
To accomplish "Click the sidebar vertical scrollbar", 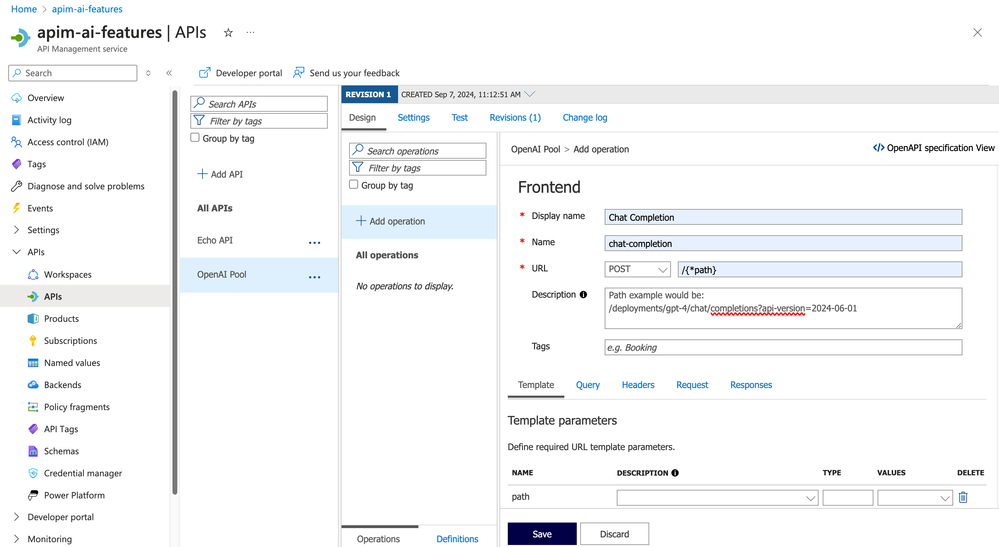I will pyautogui.click(x=175, y=292).
